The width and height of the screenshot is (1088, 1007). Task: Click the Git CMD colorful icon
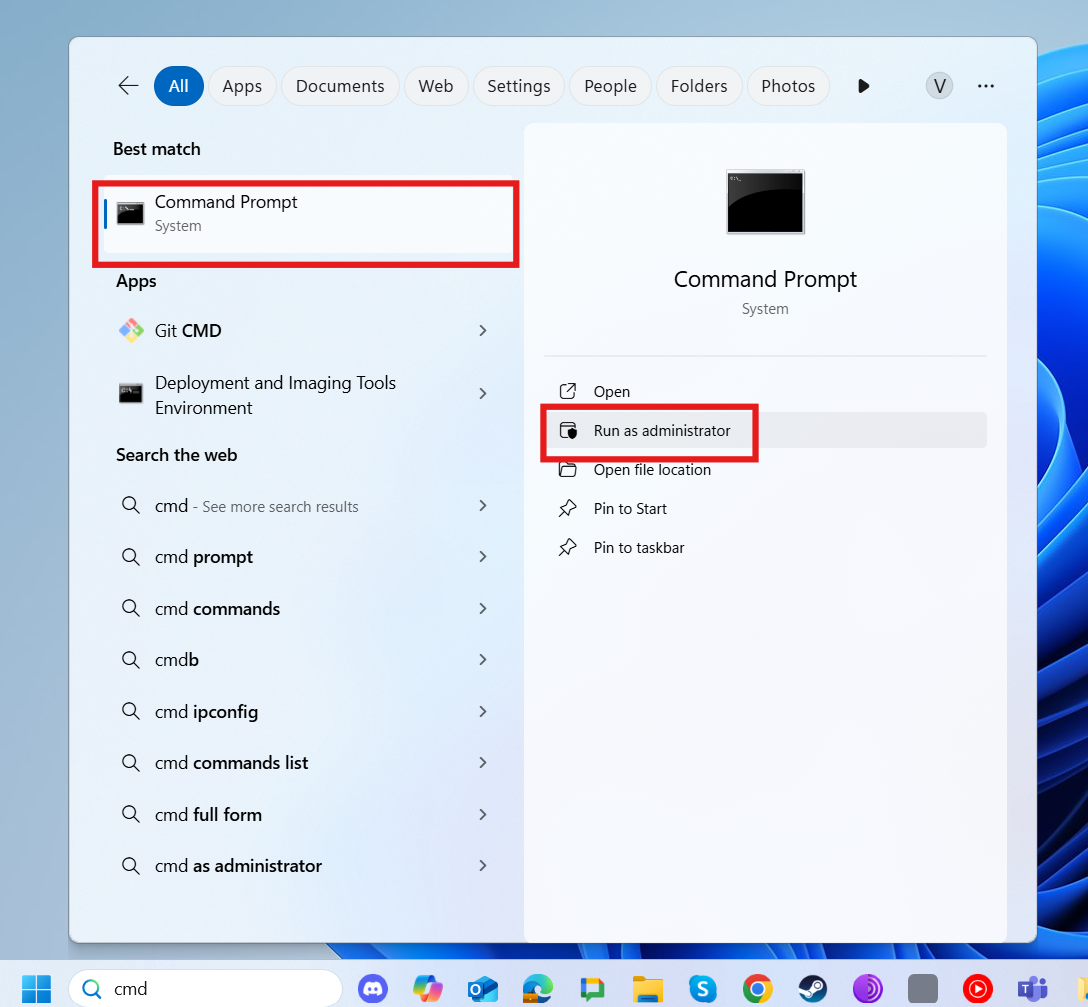pyautogui.click(x=130, y=330)
